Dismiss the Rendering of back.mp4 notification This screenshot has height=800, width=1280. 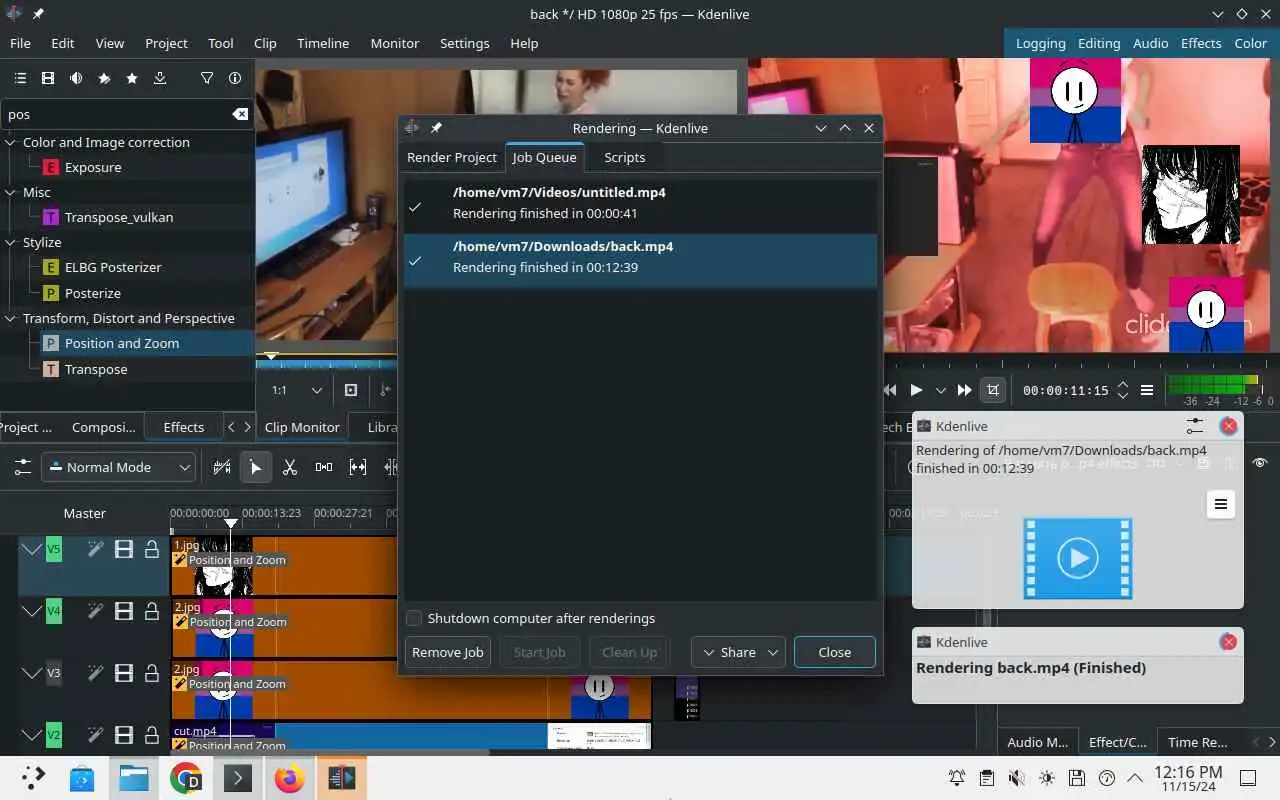(1229, 426)
